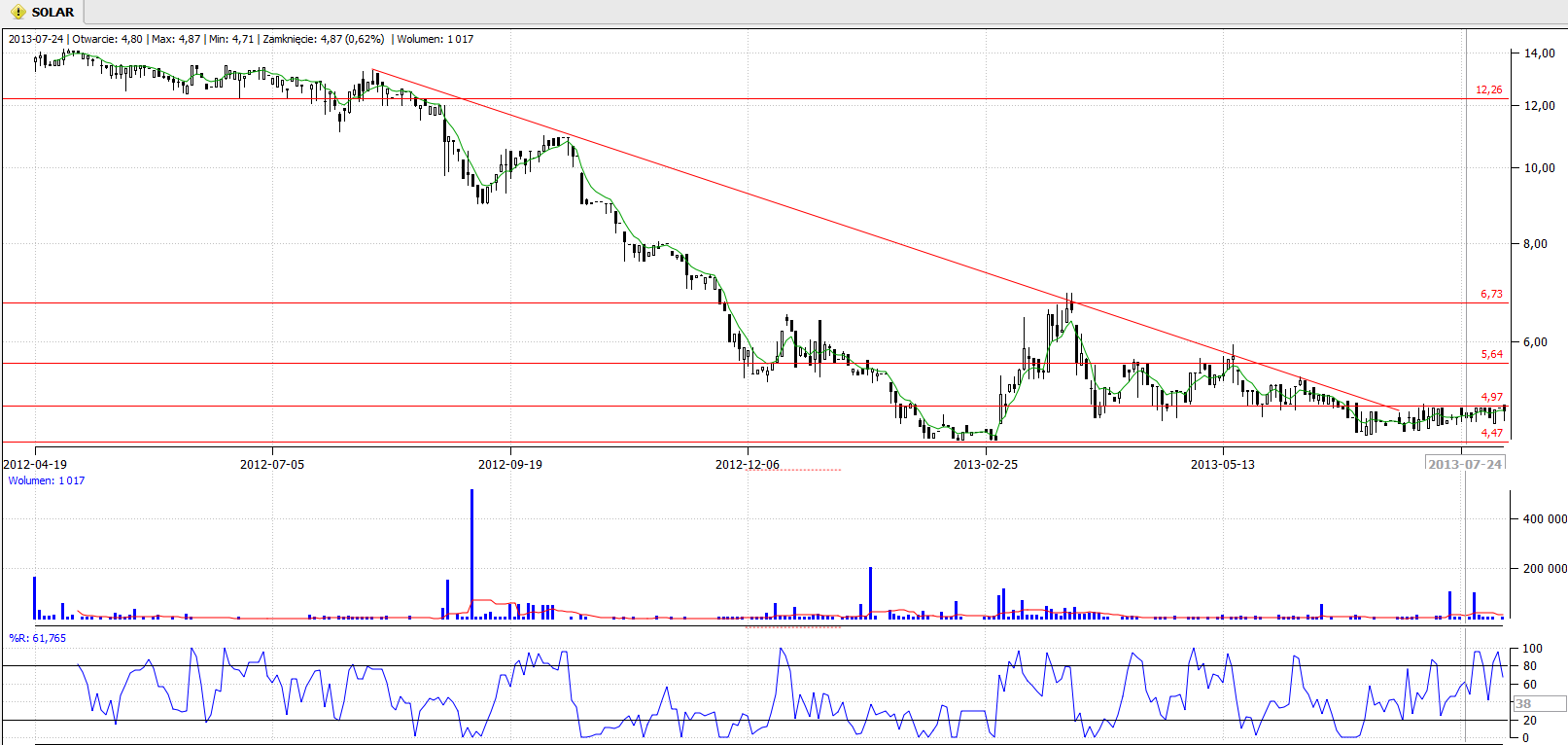The image size is (1568, 745).
Task: Click the 14,00 price axis value
Action: (1539, 53)
